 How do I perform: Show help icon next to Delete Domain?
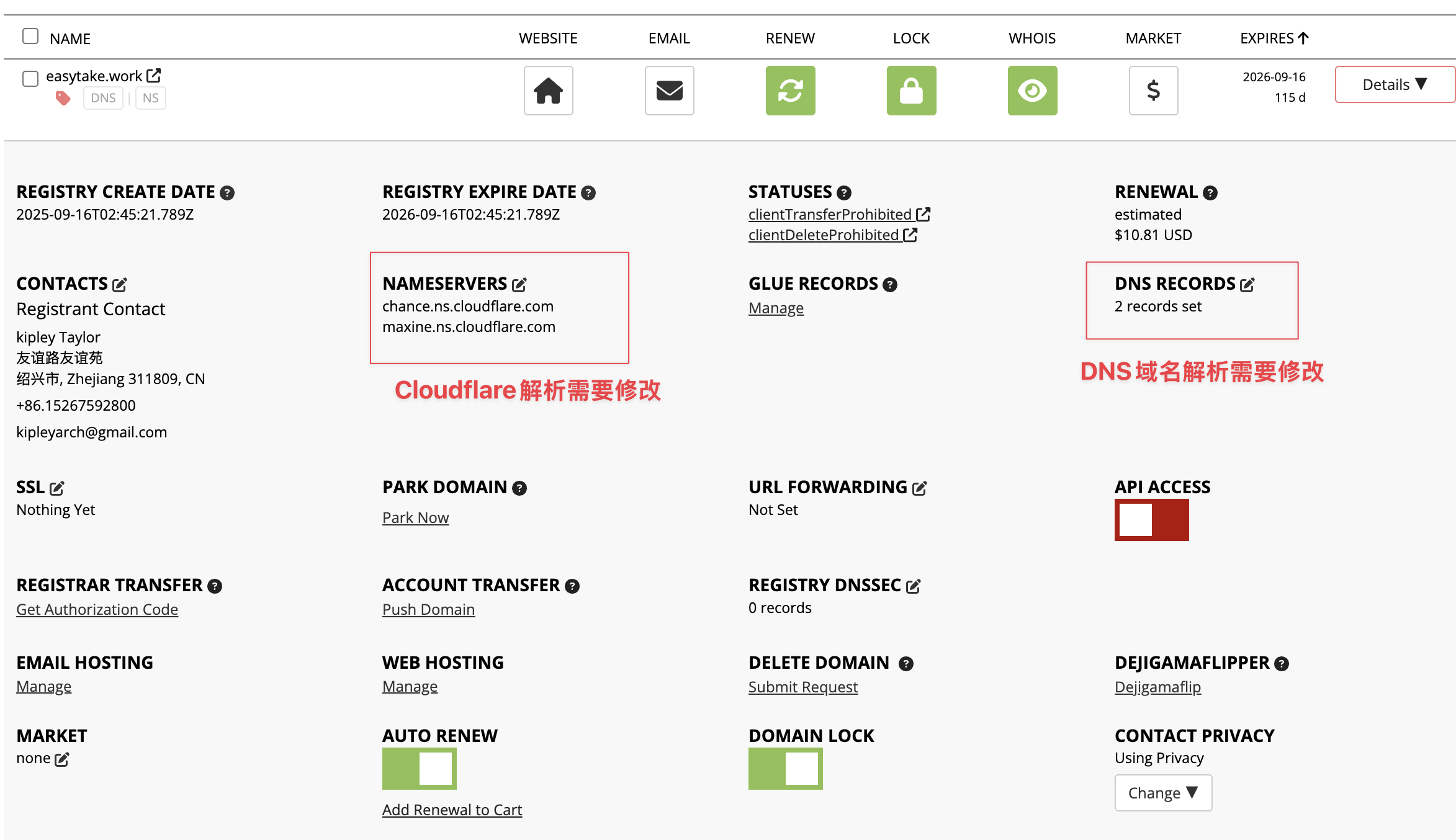click(x=906, y=664)
